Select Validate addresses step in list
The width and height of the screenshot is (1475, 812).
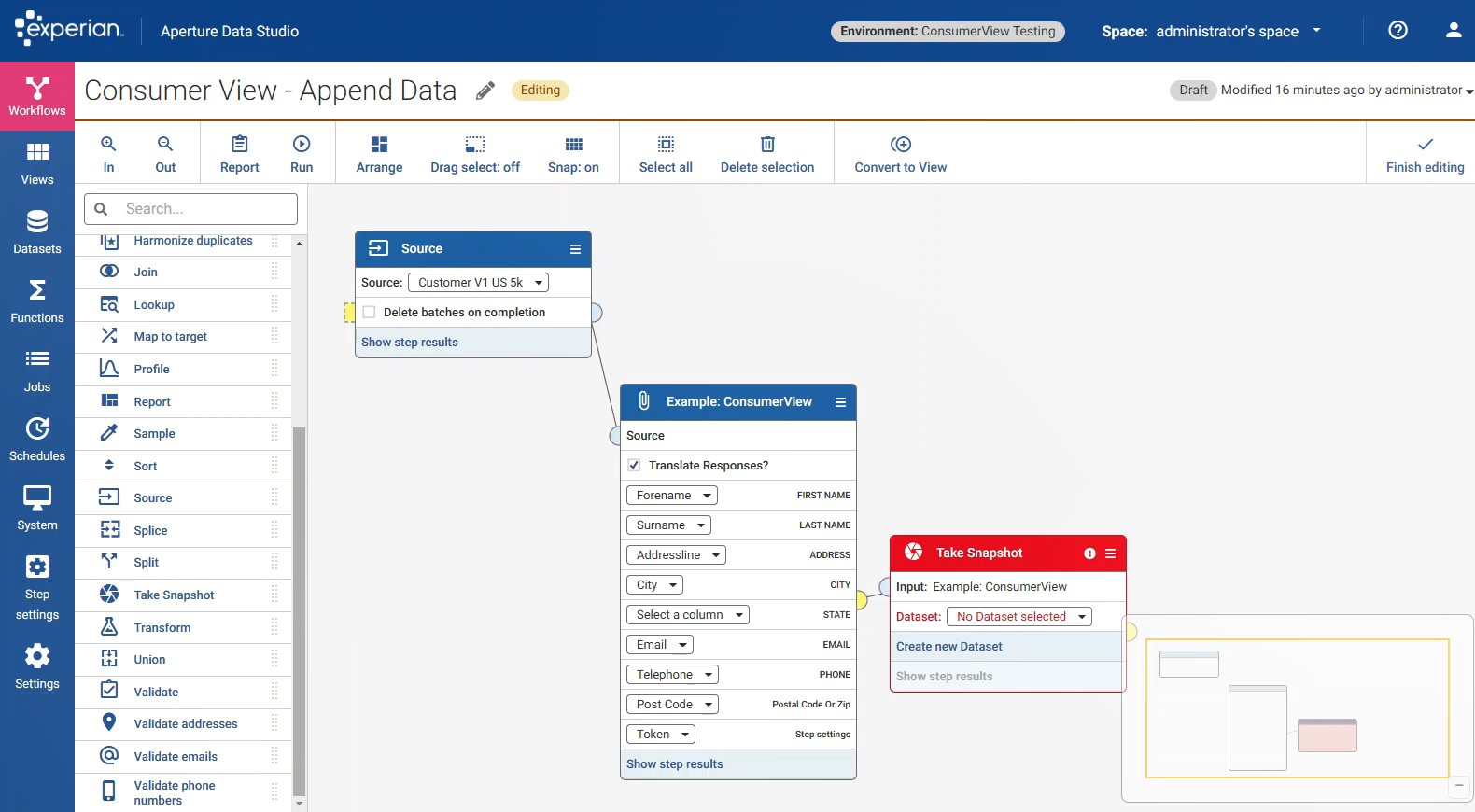click(x=183, y=723)
